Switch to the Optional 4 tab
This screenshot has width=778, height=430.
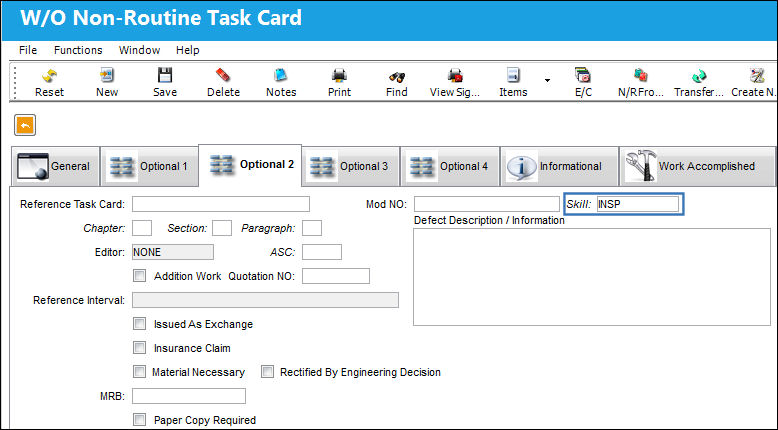[x=450, y=166]
